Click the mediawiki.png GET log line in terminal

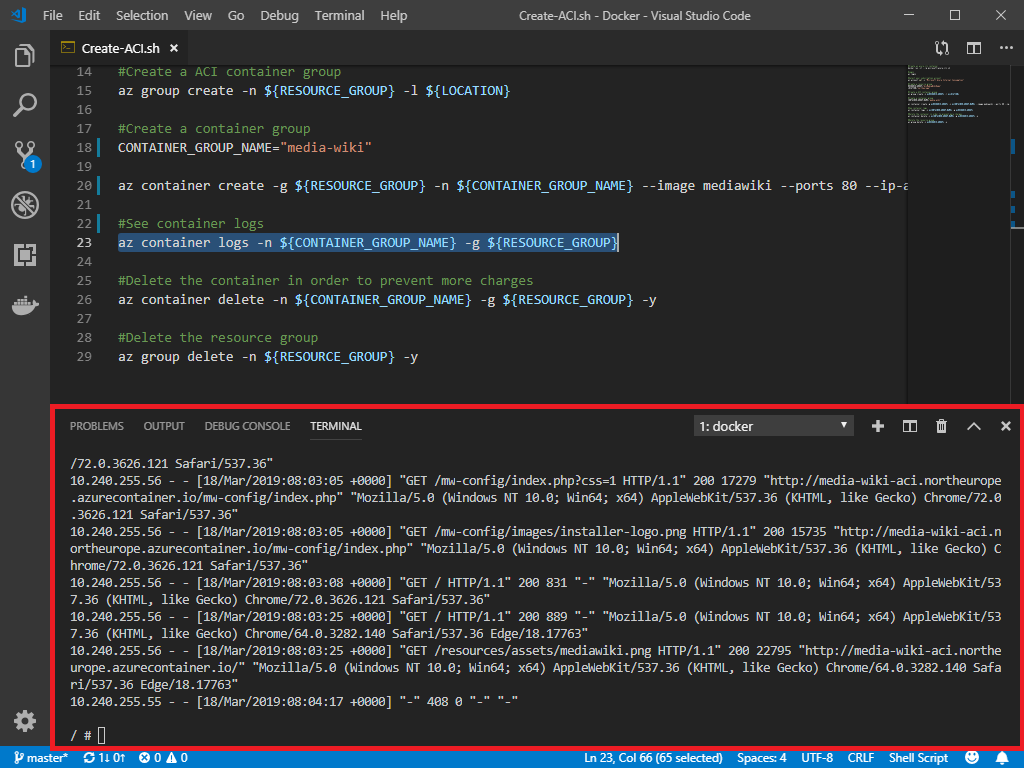pyautogui.click(x=536, y=667)
